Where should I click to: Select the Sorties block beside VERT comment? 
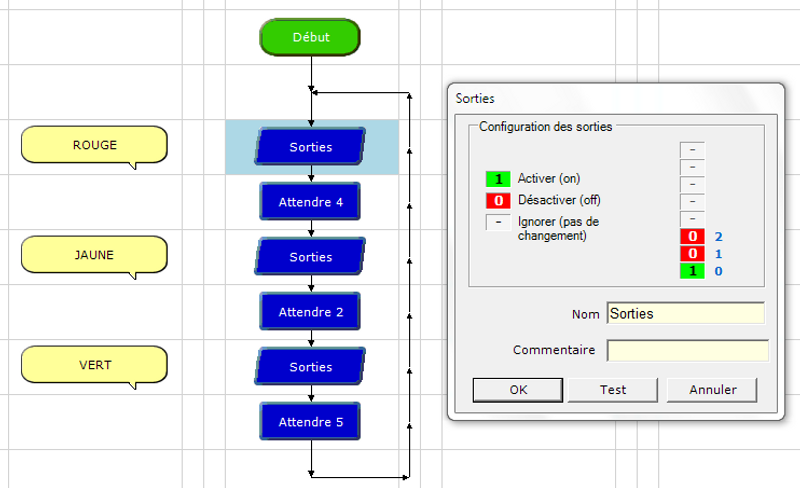pyautogui.click(x=310, y=367)
